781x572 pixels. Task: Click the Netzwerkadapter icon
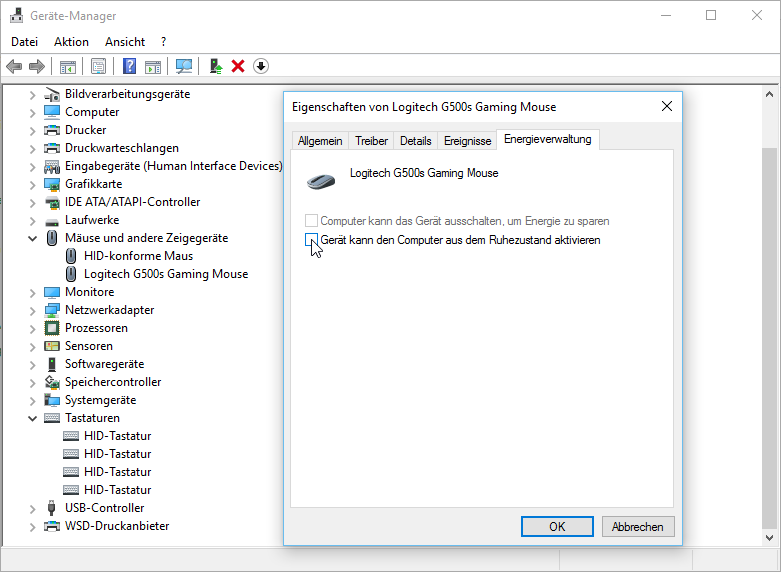tap(52, 310)
